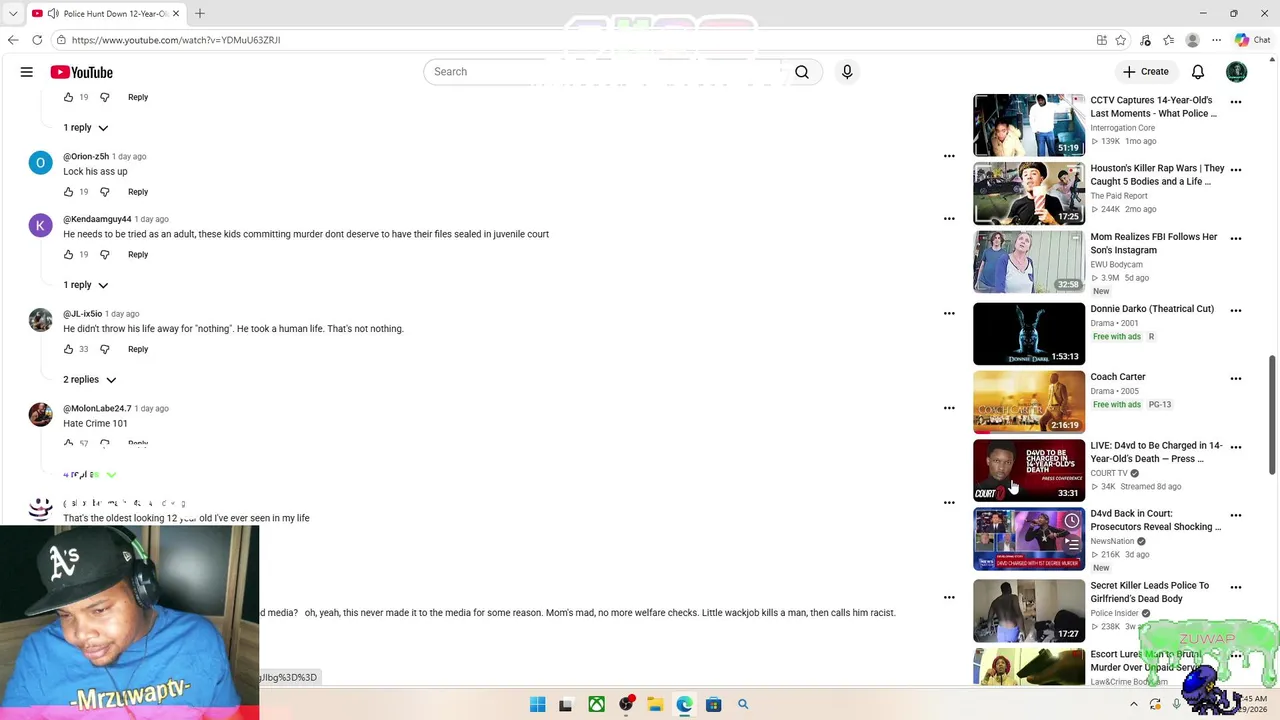Like the @Kendaamguy44 comment
The image size is (1280, 720).
tap(68, 254)
